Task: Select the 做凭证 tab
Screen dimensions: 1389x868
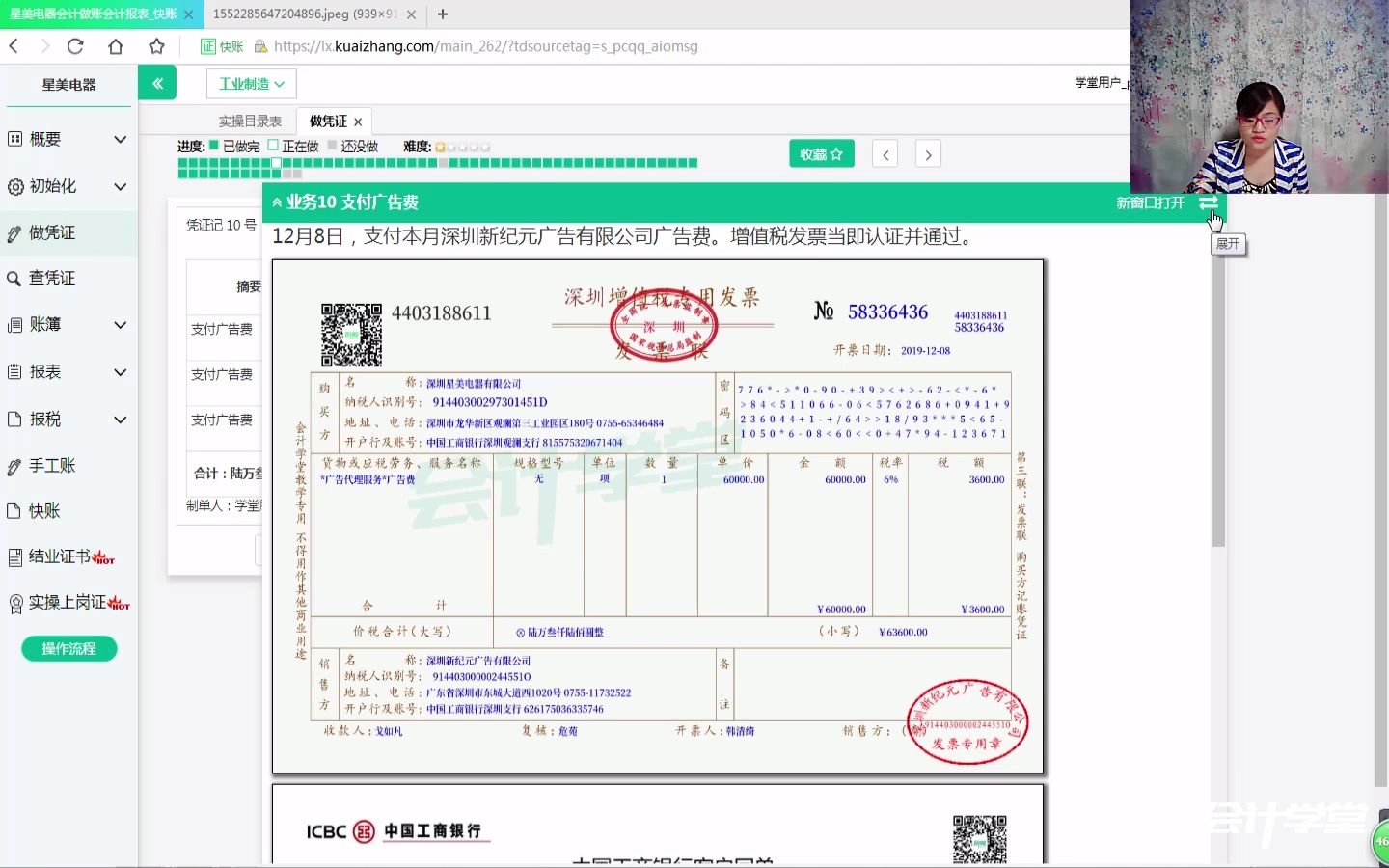Action: click(x=328, y=122)
